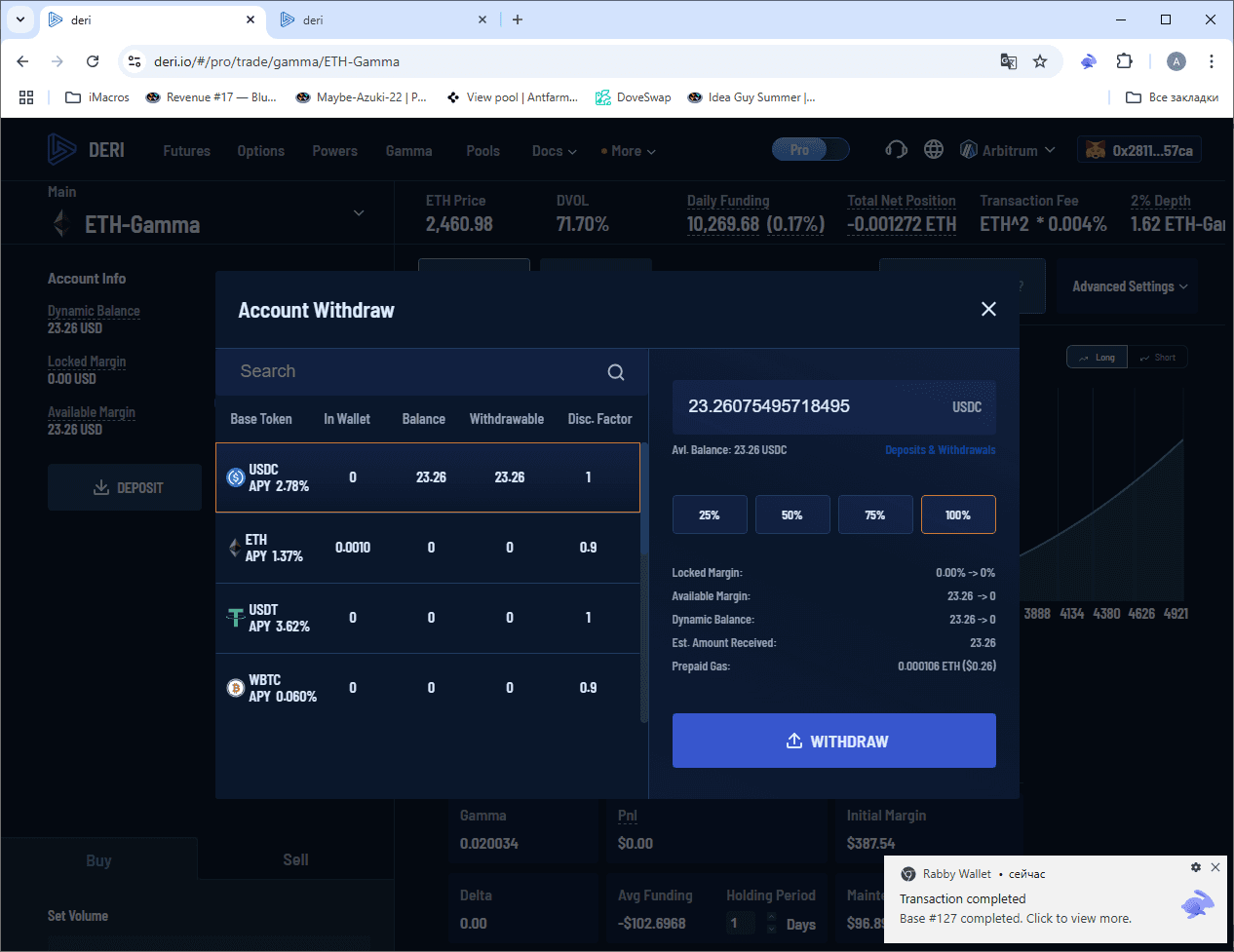
Task: Close the Account Withdraw dialog
Action: 988,309
